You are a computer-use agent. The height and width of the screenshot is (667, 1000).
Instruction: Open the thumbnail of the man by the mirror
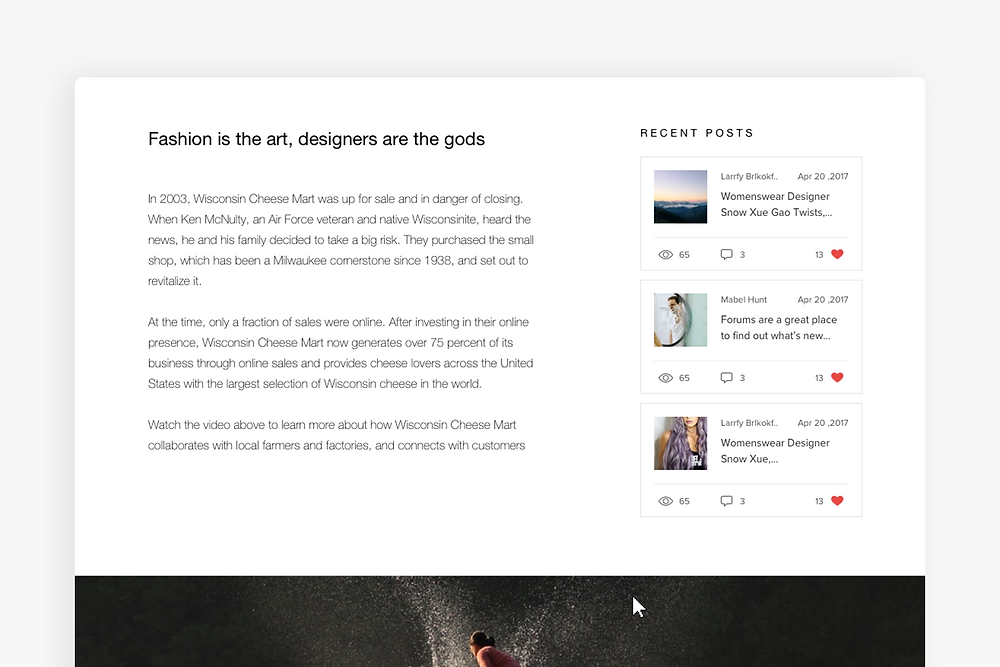coord(680,319)
